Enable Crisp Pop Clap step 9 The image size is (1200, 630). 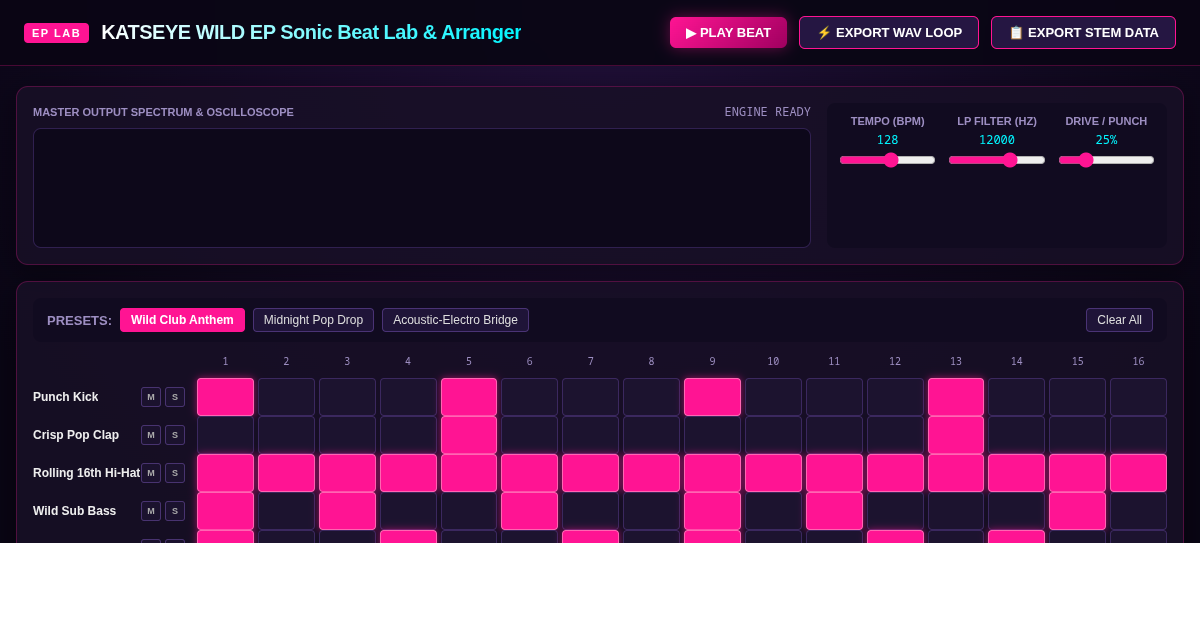[712, 435]
